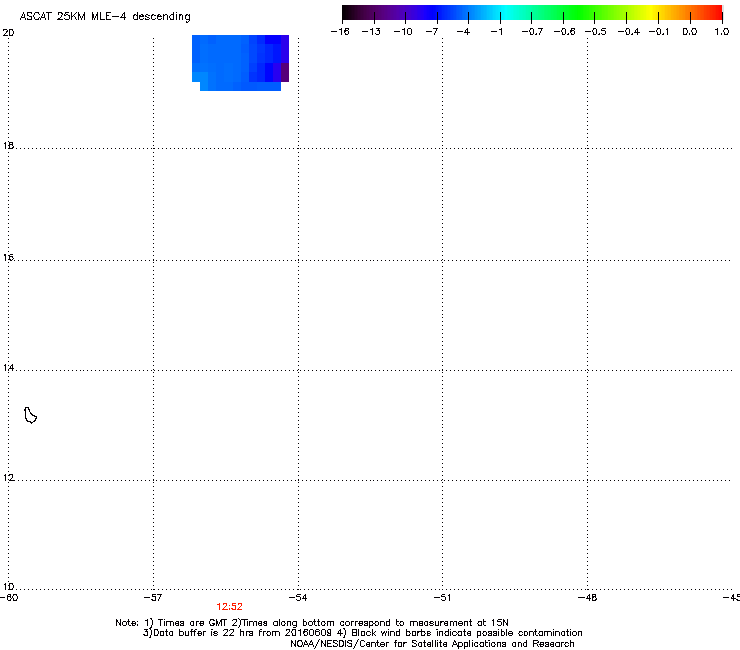This screenshot has height=650, width=740.
Task: Click the latitude 14 axis label
Action: [8, 368]
